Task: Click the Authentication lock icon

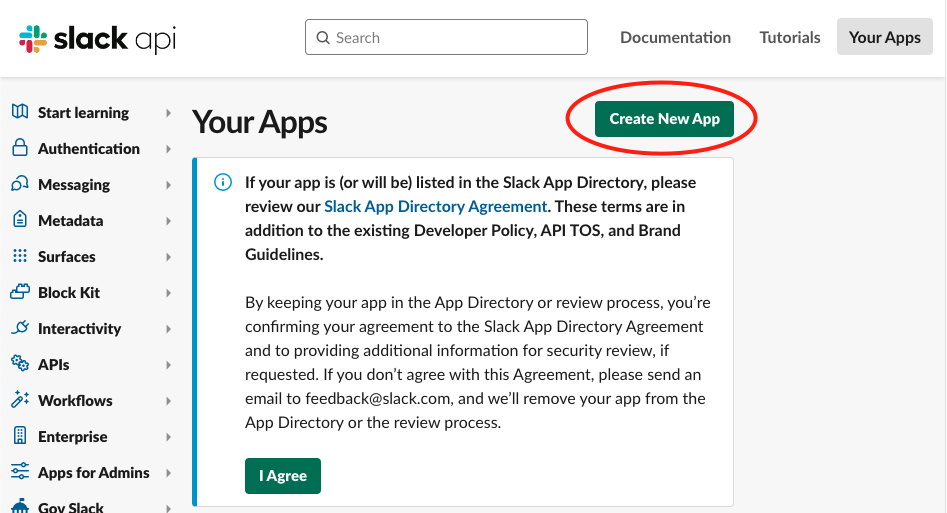Action: (x=20, y=147)
